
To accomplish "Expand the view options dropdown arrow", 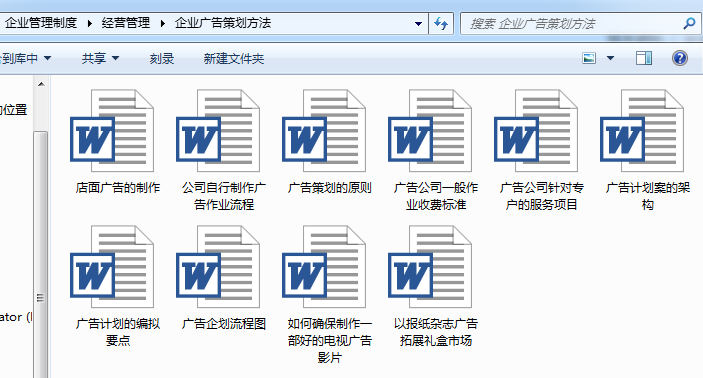I will pos(610,58).
